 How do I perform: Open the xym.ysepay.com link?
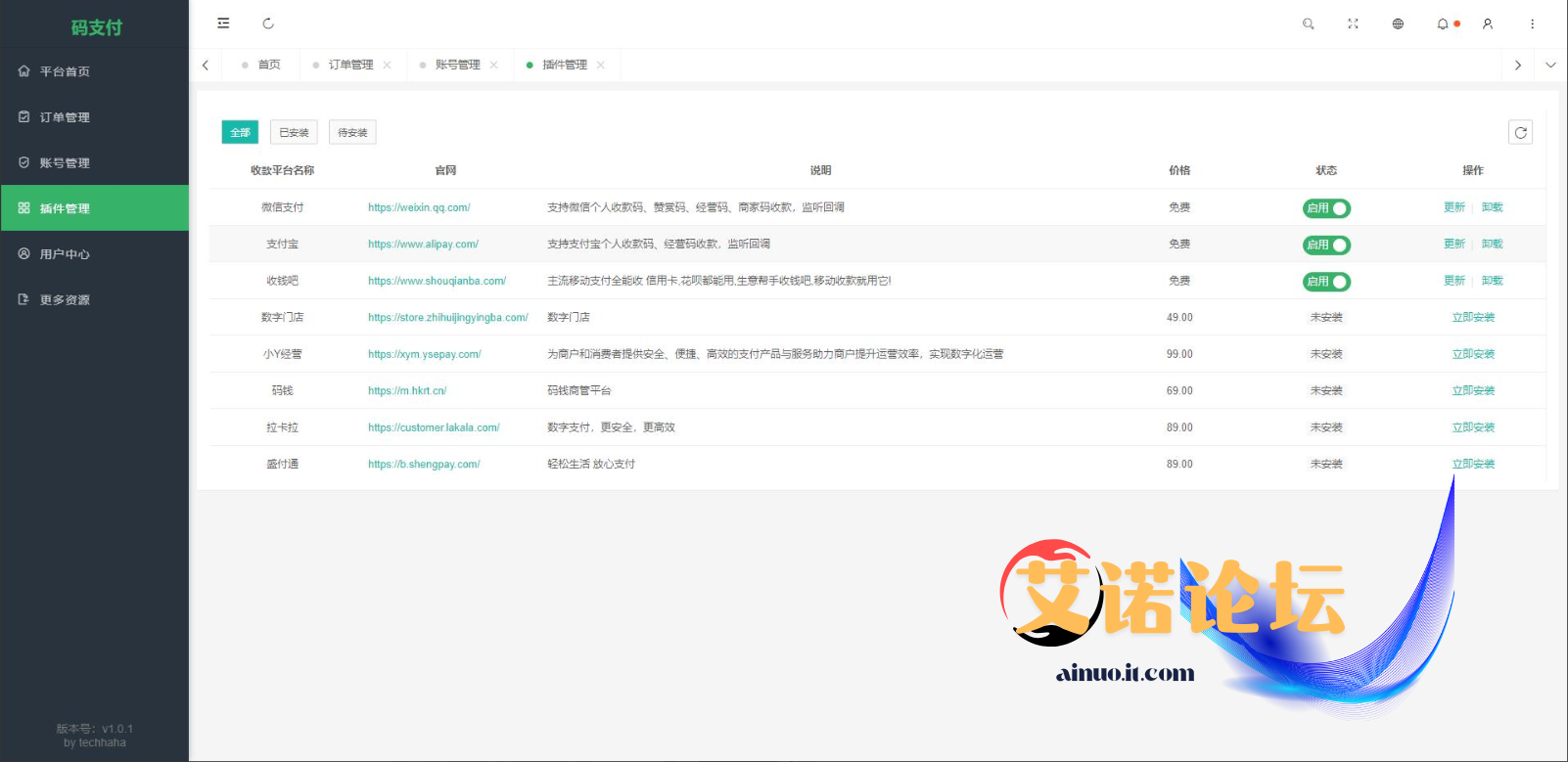point(425,354)
